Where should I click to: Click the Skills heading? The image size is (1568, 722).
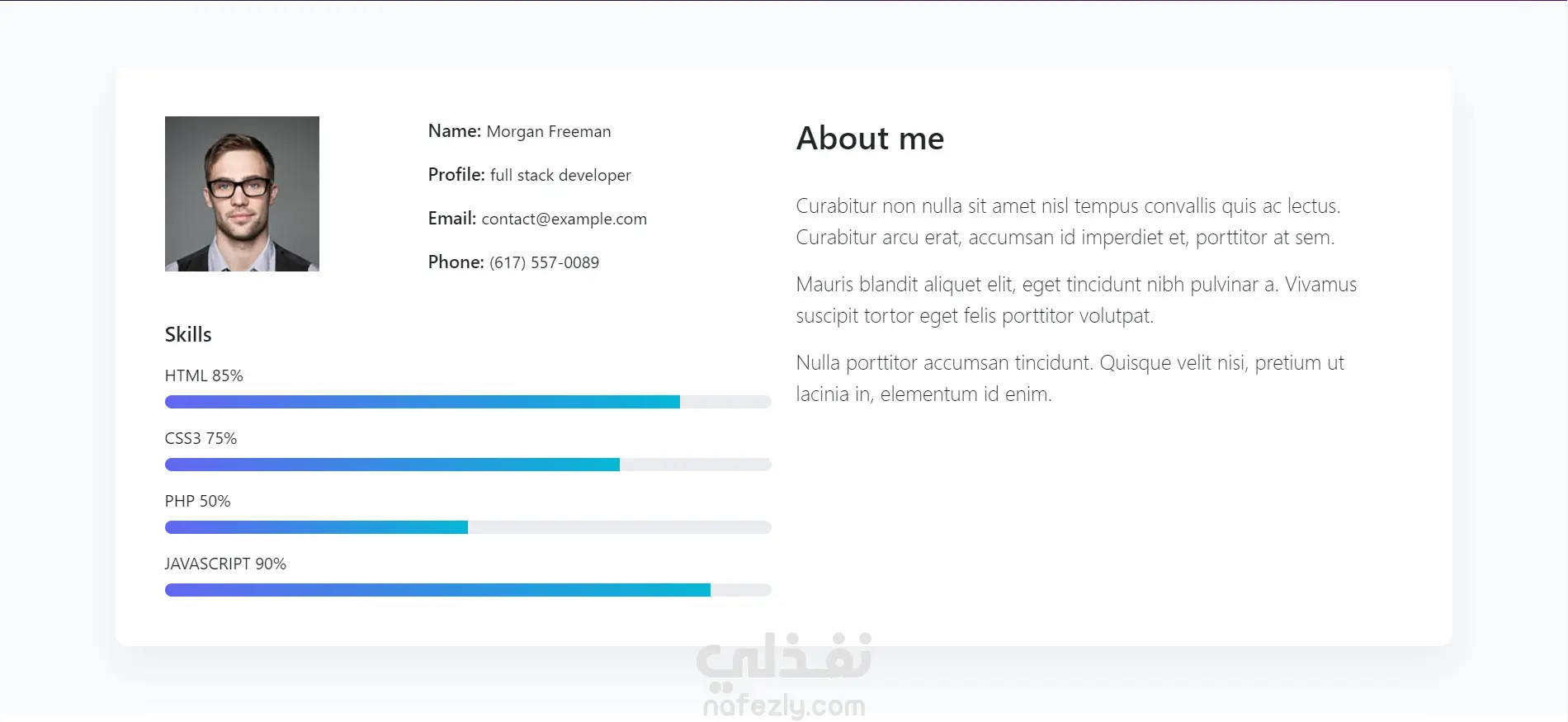pyautogui.click(x=188, y=334)
